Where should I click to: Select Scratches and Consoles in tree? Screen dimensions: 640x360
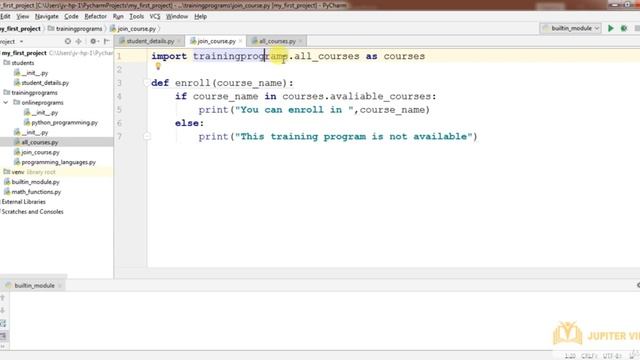pyautogui.click(x=32, y=211)
